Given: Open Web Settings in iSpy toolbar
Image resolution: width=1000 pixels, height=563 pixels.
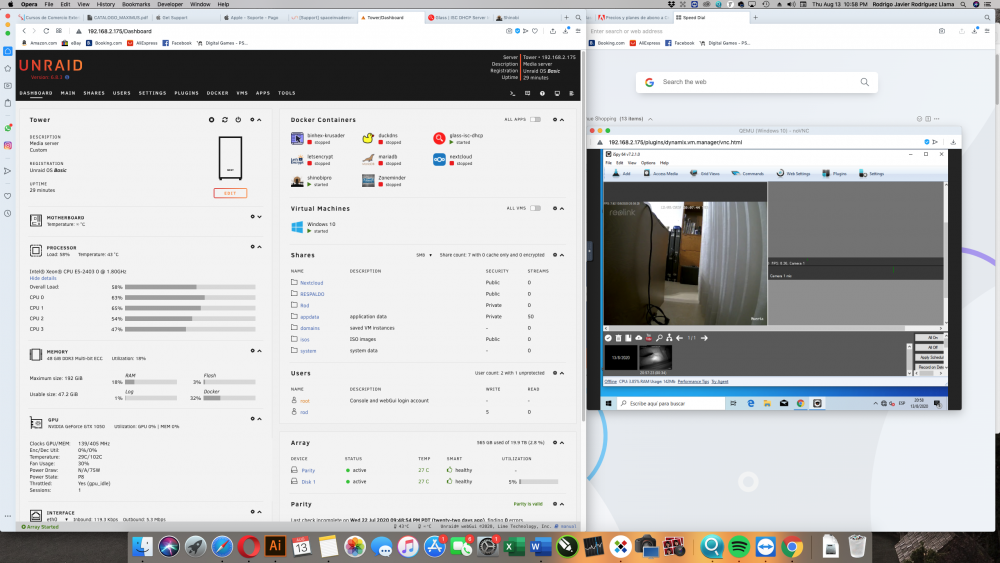Looking at the screenshot, I should (793, 173).
